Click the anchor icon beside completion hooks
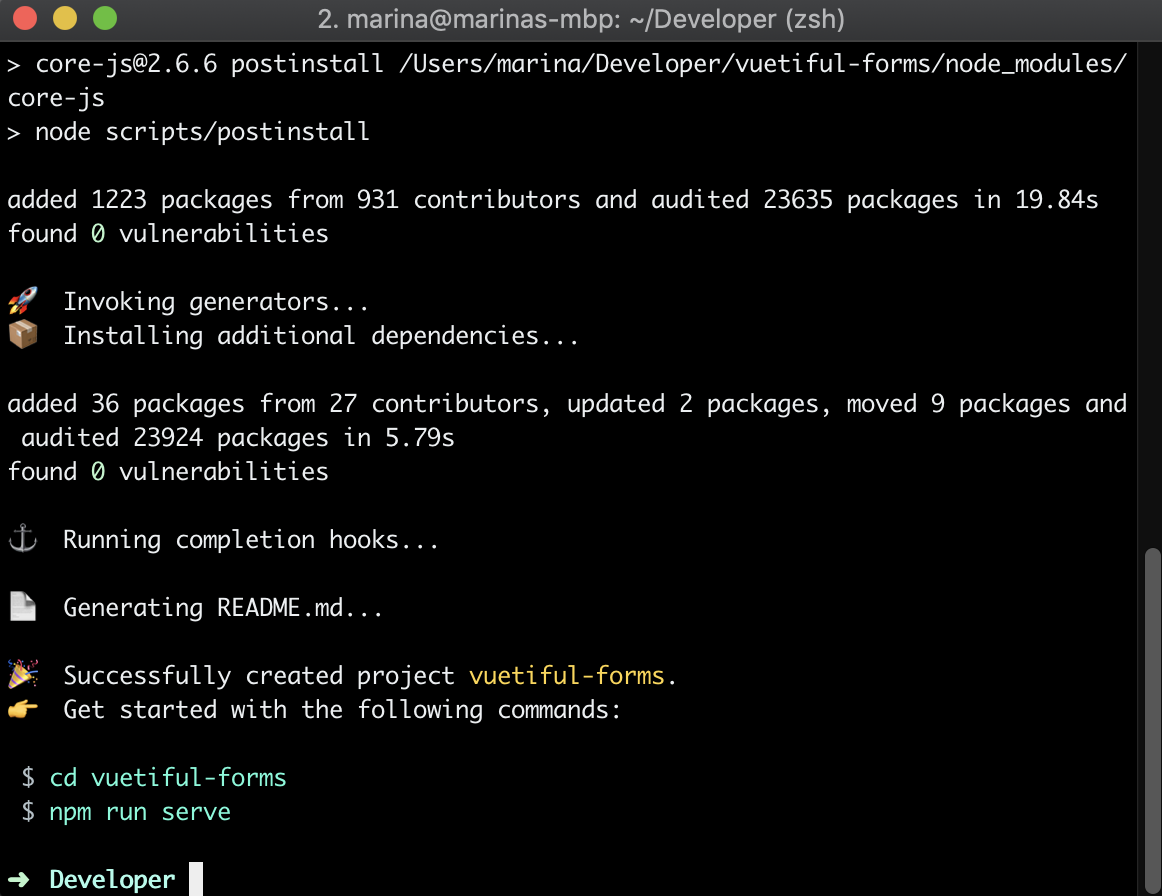Screen dimensions: 1162x896 23,539
